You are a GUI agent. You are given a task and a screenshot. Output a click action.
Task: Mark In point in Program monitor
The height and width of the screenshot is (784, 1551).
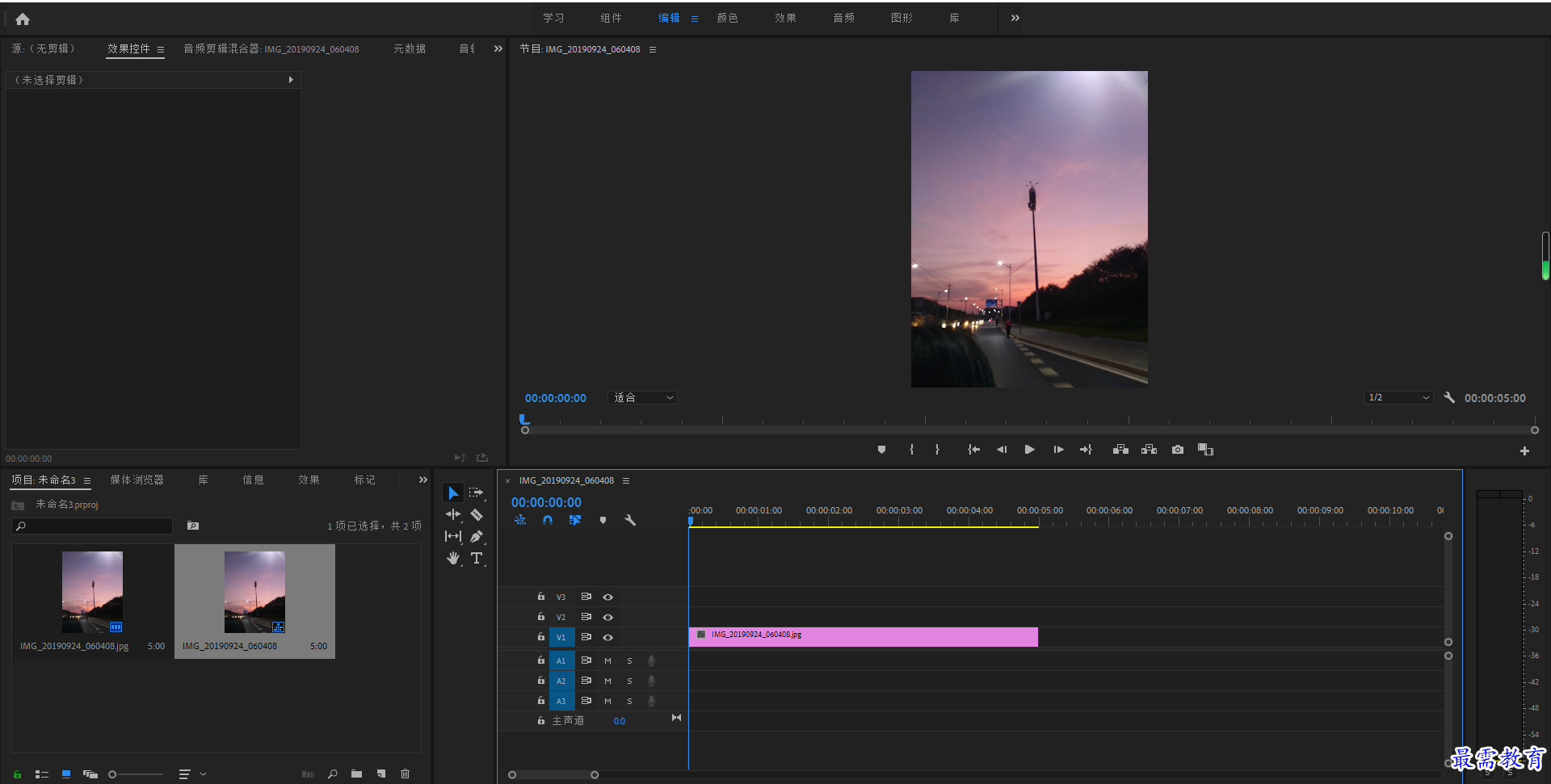point(911,450)
